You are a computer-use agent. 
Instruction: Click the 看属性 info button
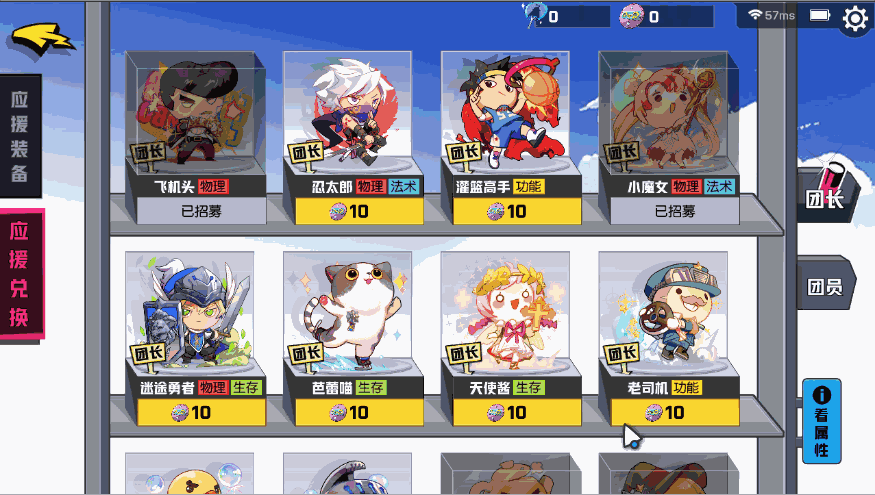tap(821, 422)
